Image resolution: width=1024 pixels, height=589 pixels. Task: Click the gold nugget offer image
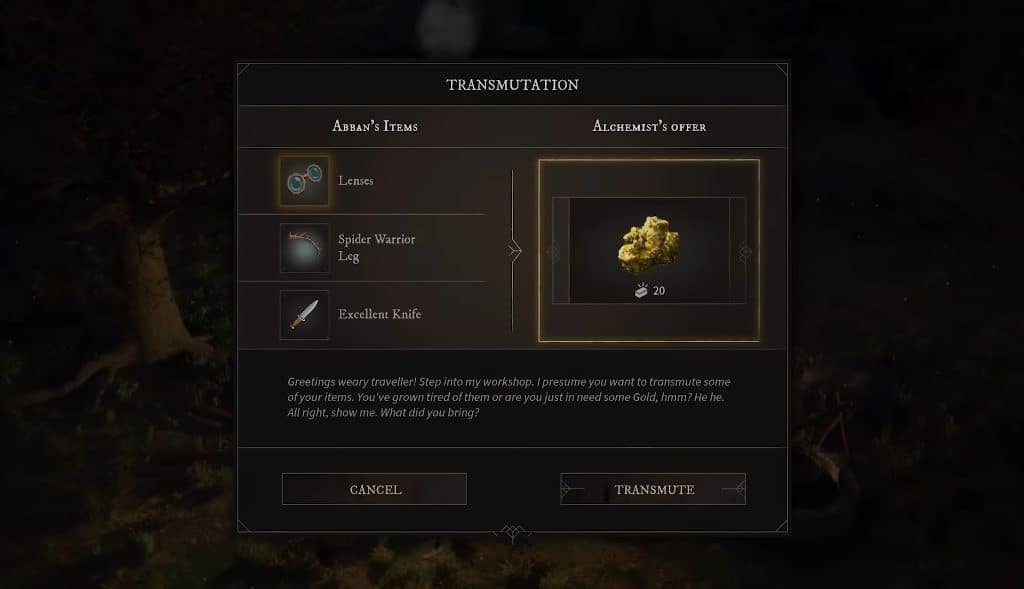tap(648, 246)
